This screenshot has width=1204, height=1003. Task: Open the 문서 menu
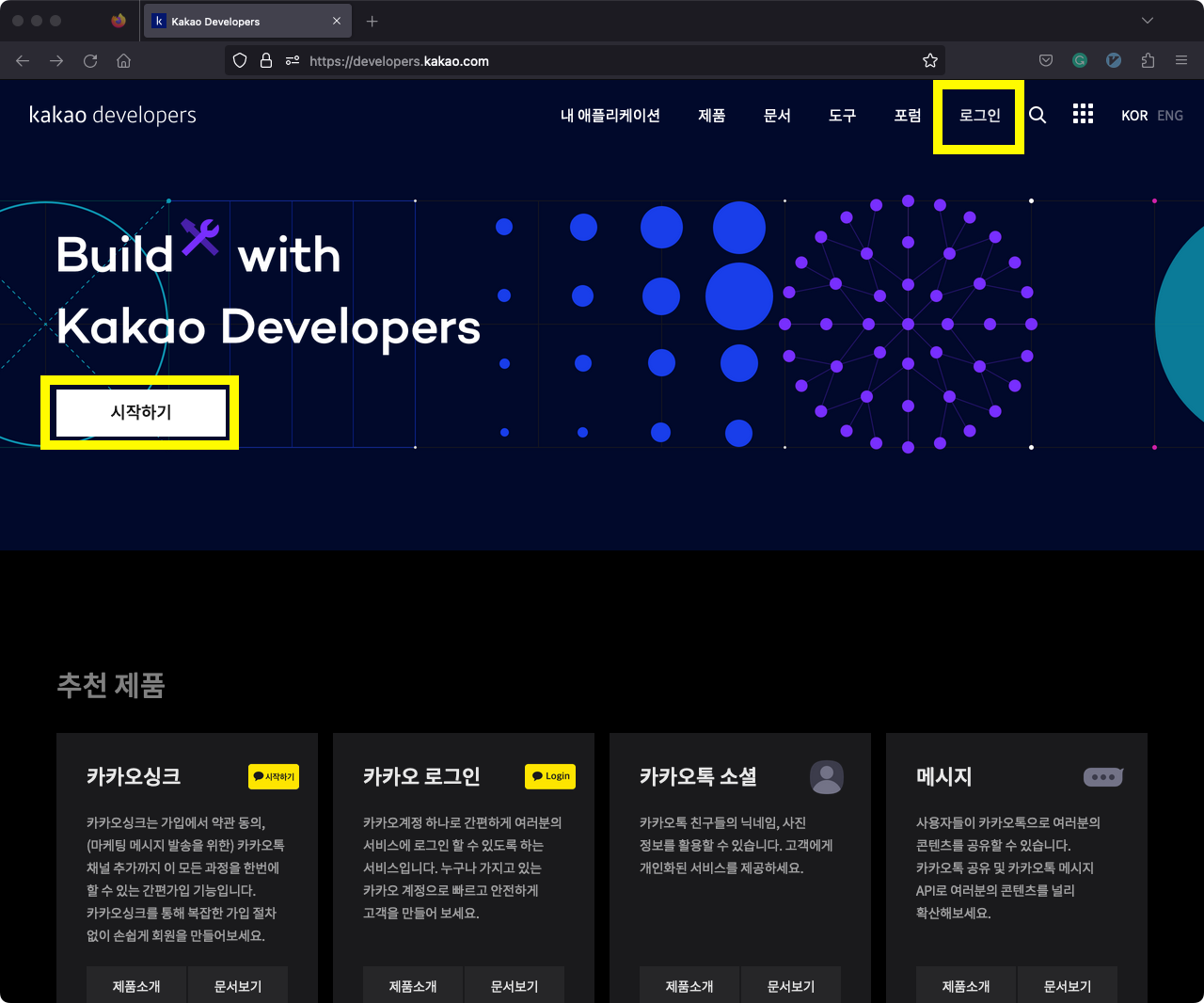click(x=777, y=115)
